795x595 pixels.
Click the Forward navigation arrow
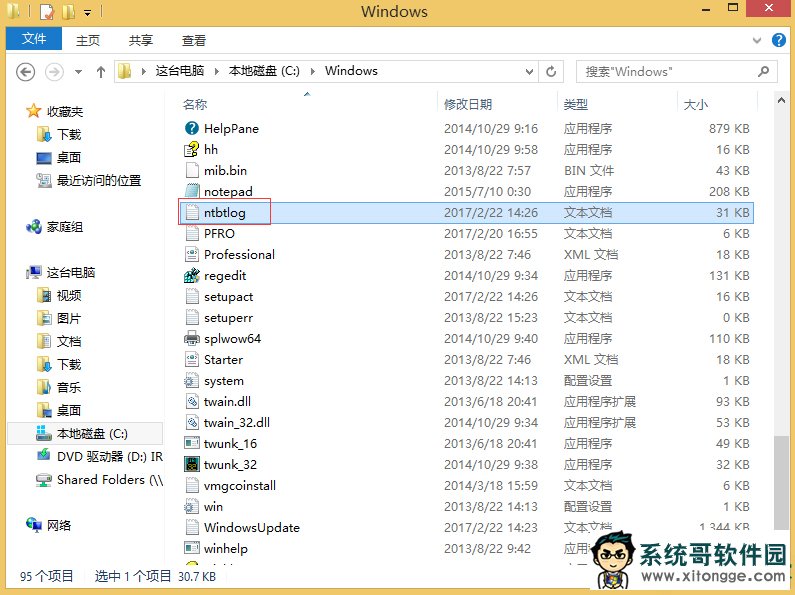pyautogui.click(x=54, y=72)
